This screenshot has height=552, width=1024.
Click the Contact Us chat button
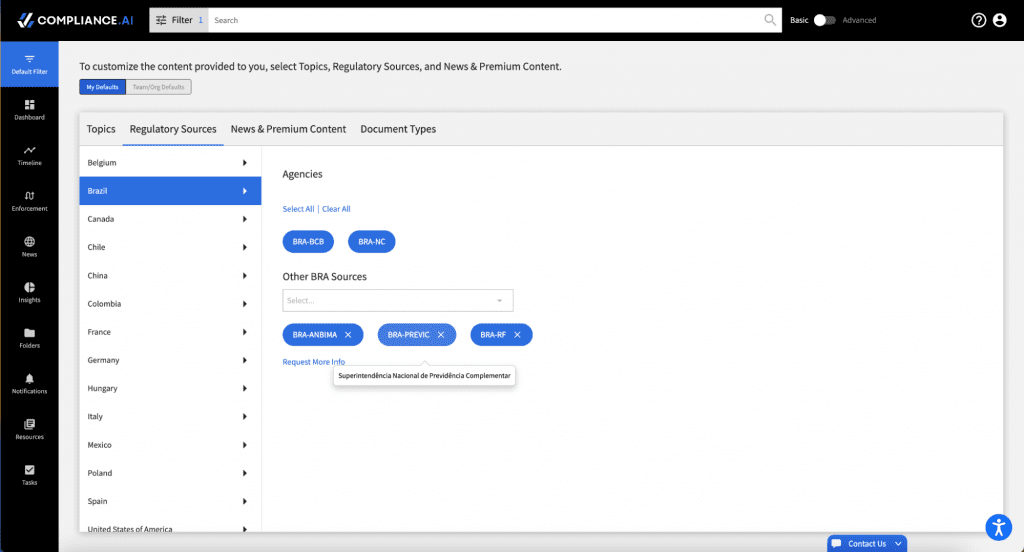point(867,544)
